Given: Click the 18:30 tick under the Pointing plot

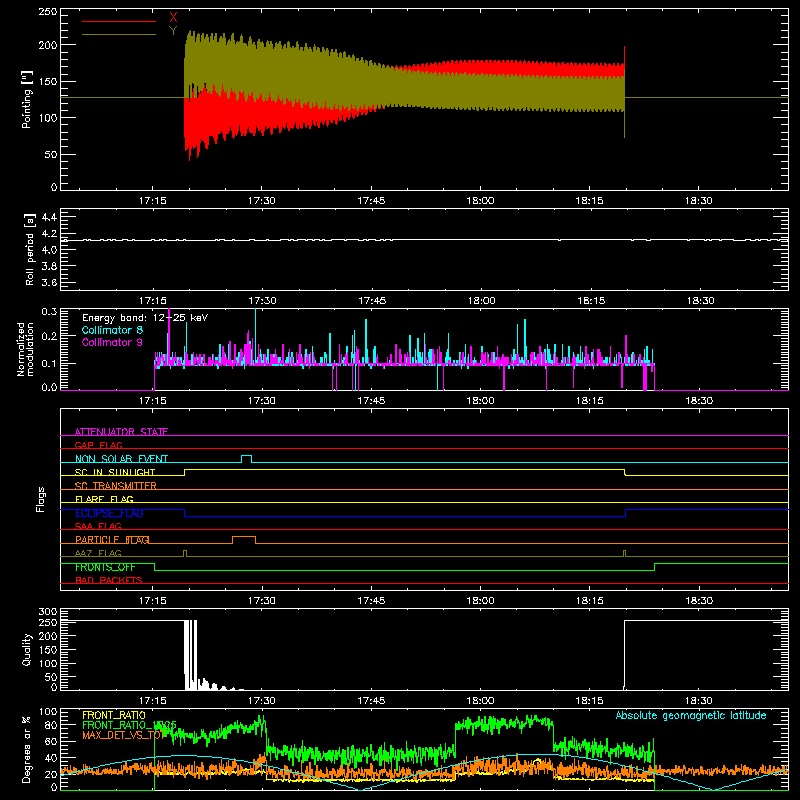Looking at the screenshot, I should tap(698, 201).
